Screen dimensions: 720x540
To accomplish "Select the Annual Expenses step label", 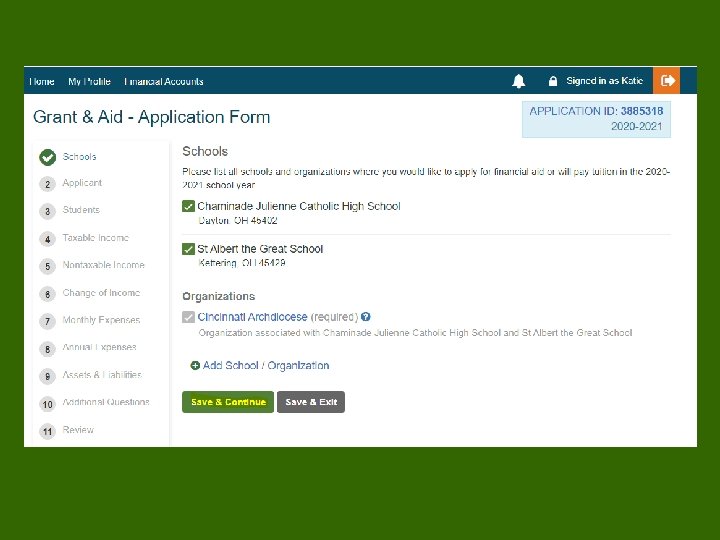I will coord(100,347).
